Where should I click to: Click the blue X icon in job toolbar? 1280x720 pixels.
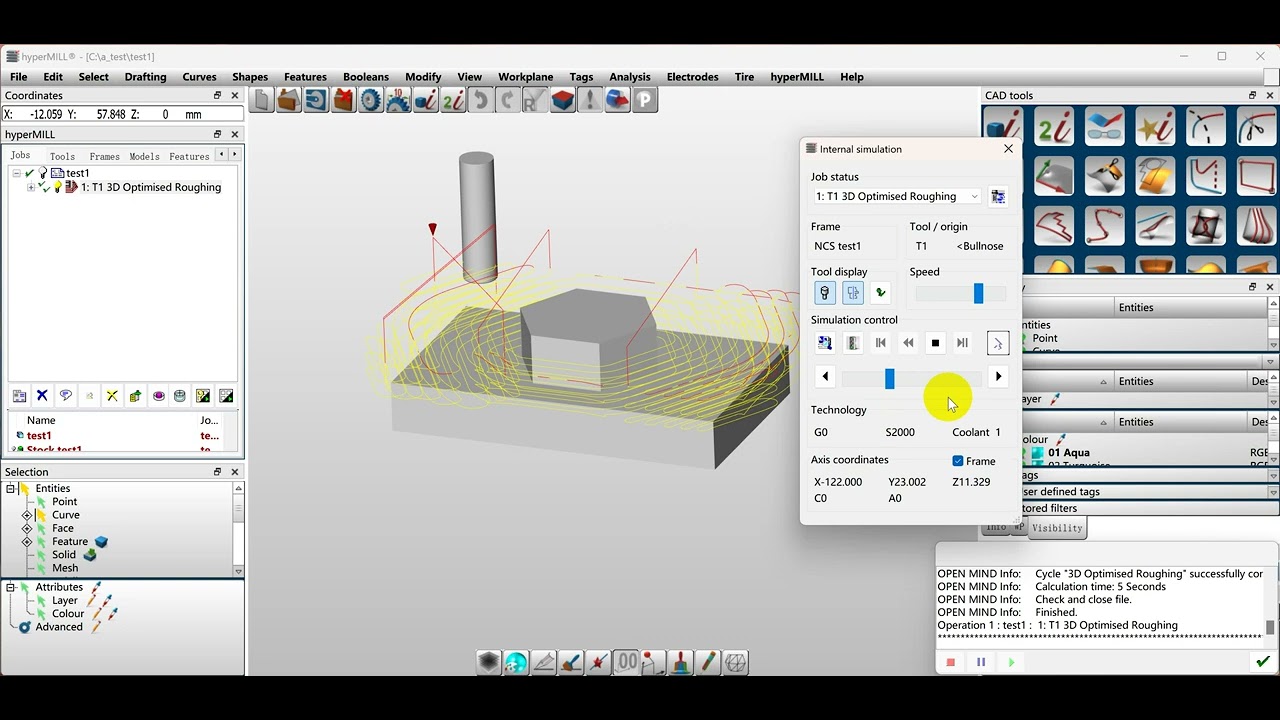(x=42, y=396)
